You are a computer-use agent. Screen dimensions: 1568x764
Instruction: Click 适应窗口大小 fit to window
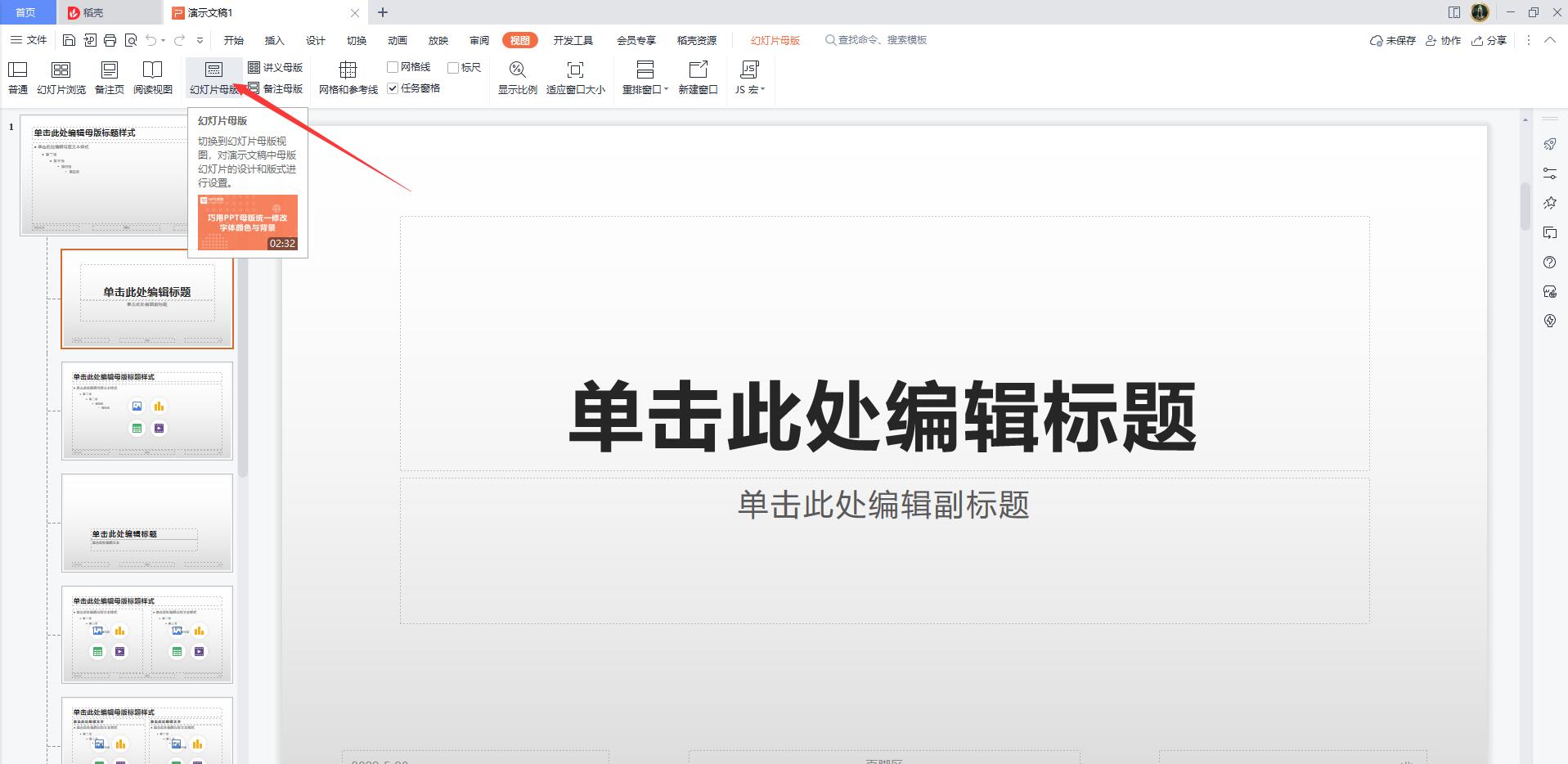[576, 78]
